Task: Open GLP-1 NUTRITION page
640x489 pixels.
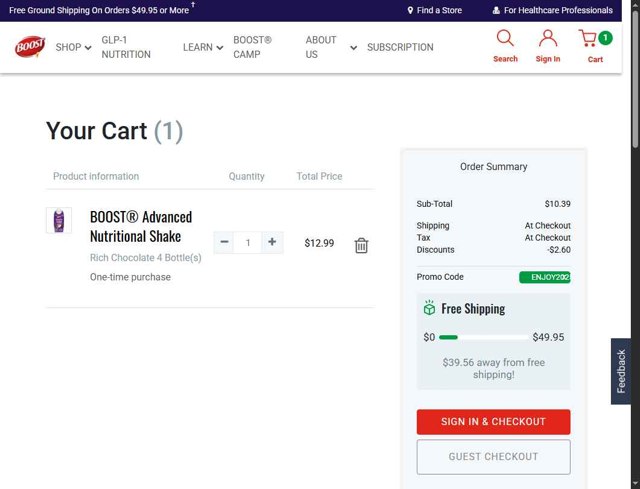Action: [126, 47]
